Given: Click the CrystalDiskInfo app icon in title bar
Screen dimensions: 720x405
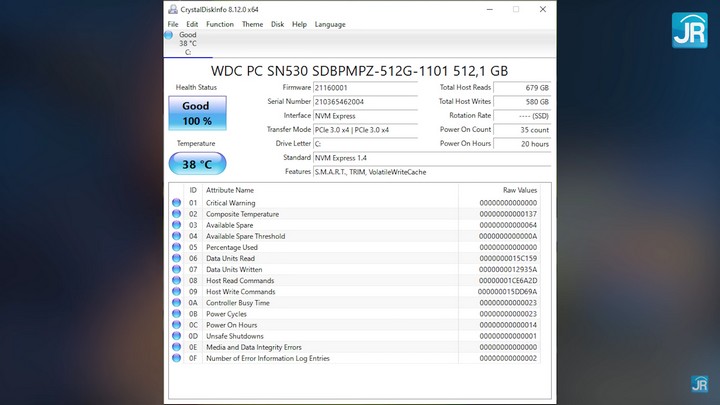Looking at the screenshot, I should 173,9.
